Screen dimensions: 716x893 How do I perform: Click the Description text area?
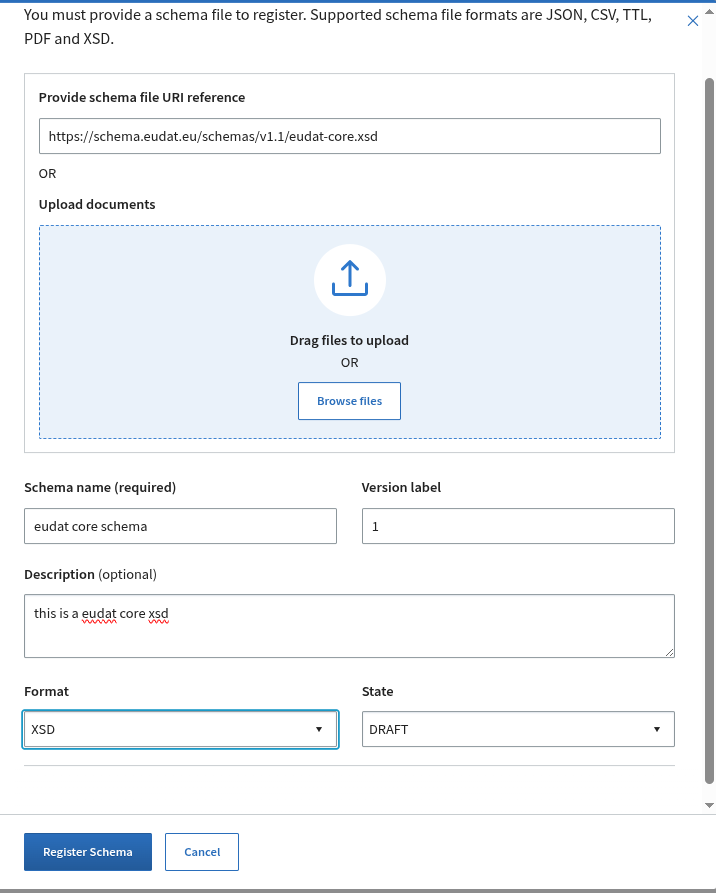349,626
